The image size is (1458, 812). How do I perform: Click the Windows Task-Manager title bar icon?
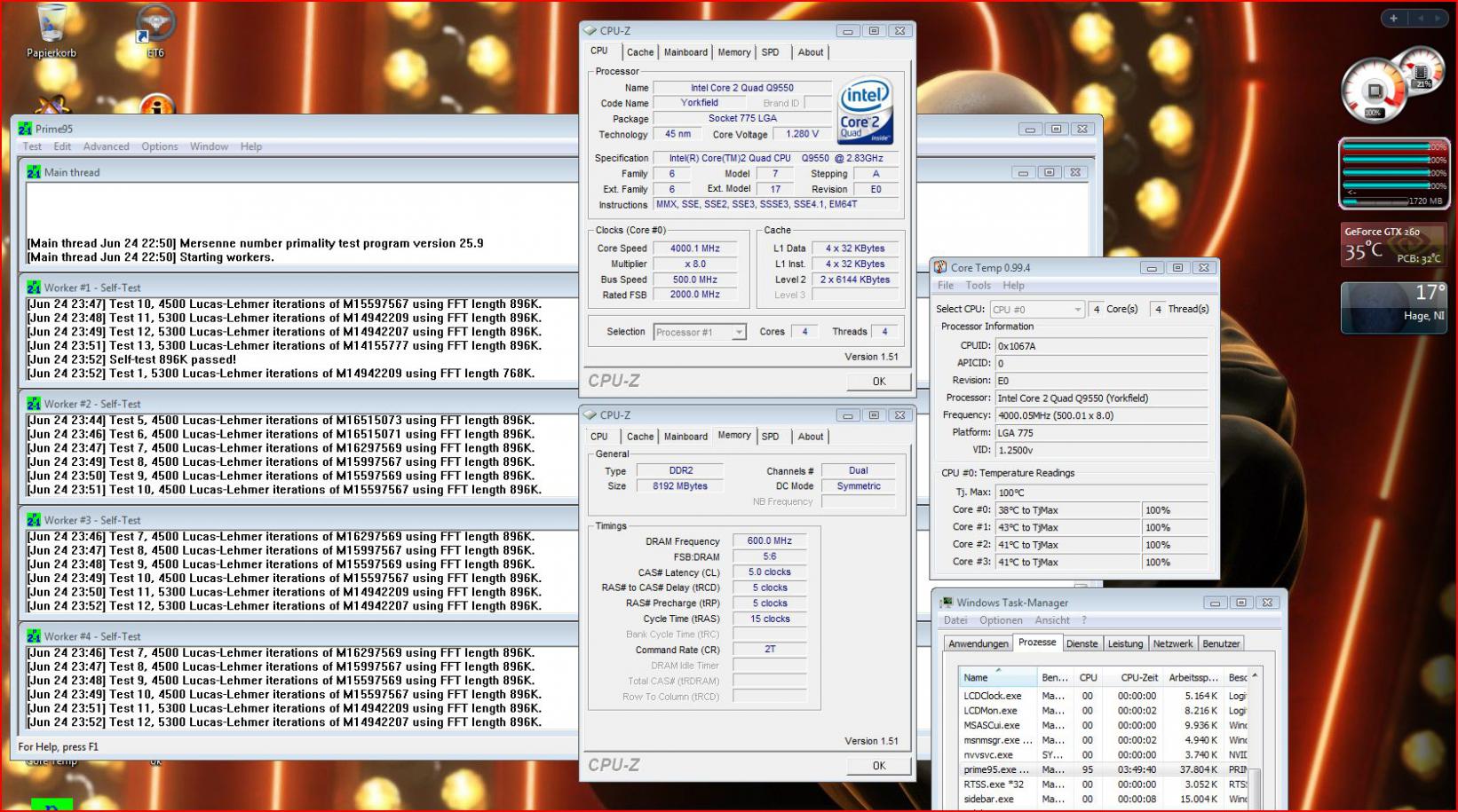click(947, 603)
